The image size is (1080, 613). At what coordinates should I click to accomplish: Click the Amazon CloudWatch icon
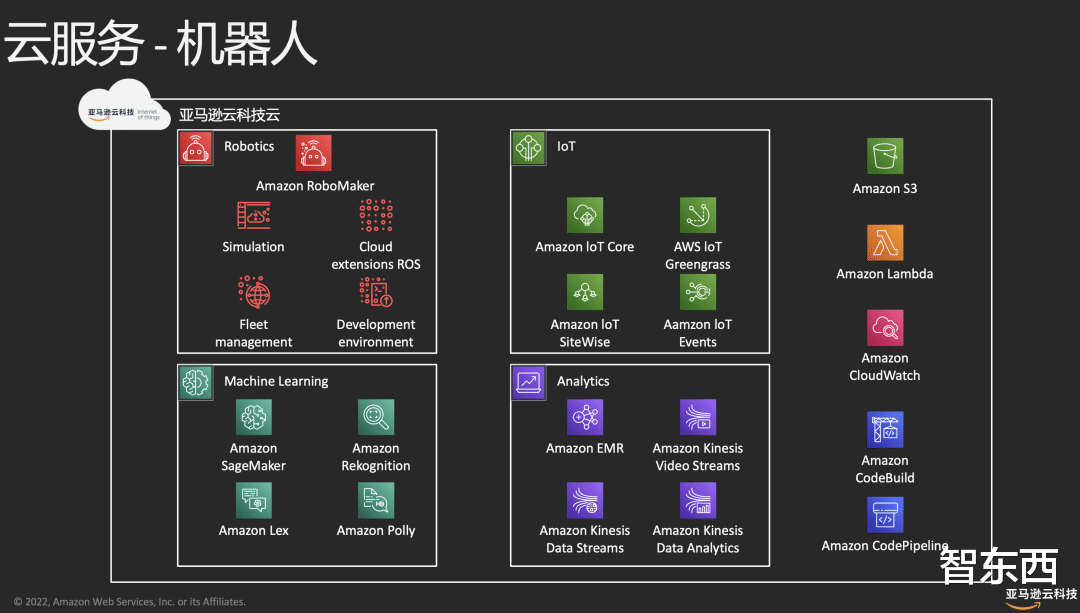[884, 328]
